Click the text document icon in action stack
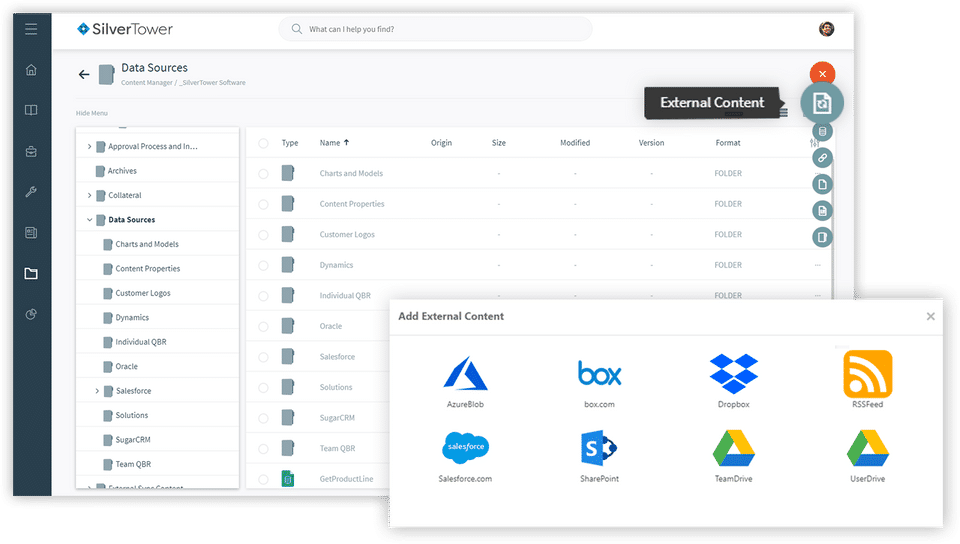Image resolution: width=960 pixels, height=544 pixels. tap(822, 211)
